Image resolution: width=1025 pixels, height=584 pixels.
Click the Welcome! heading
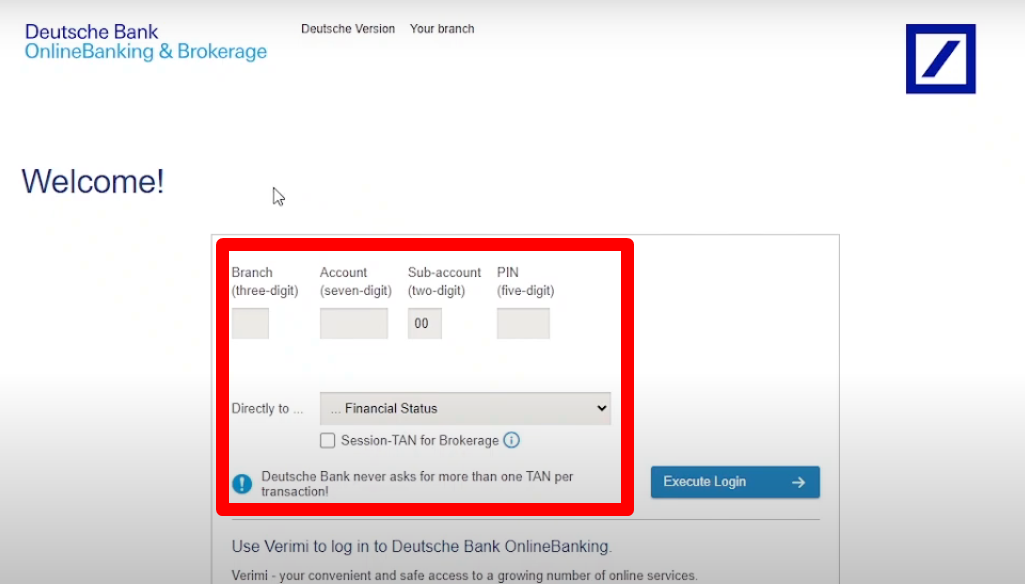93,182
